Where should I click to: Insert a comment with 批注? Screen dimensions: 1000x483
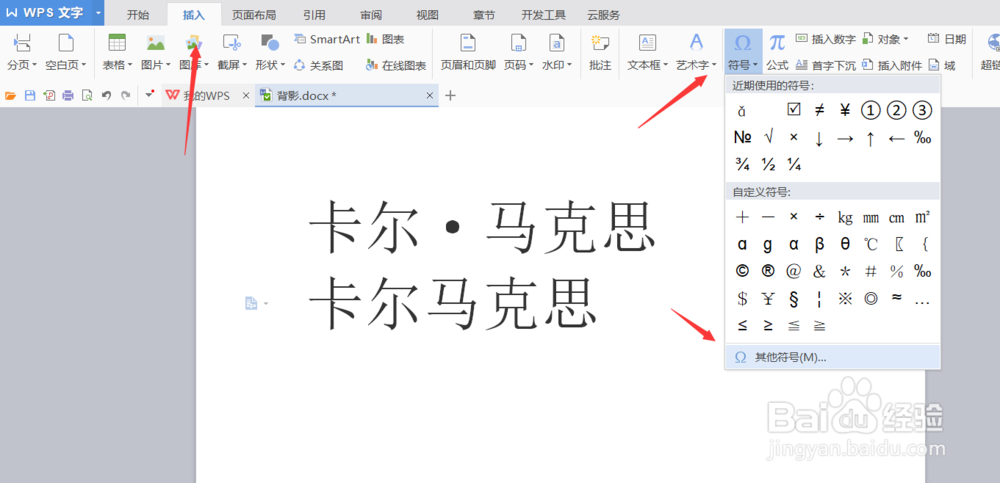tap(599, 51)
